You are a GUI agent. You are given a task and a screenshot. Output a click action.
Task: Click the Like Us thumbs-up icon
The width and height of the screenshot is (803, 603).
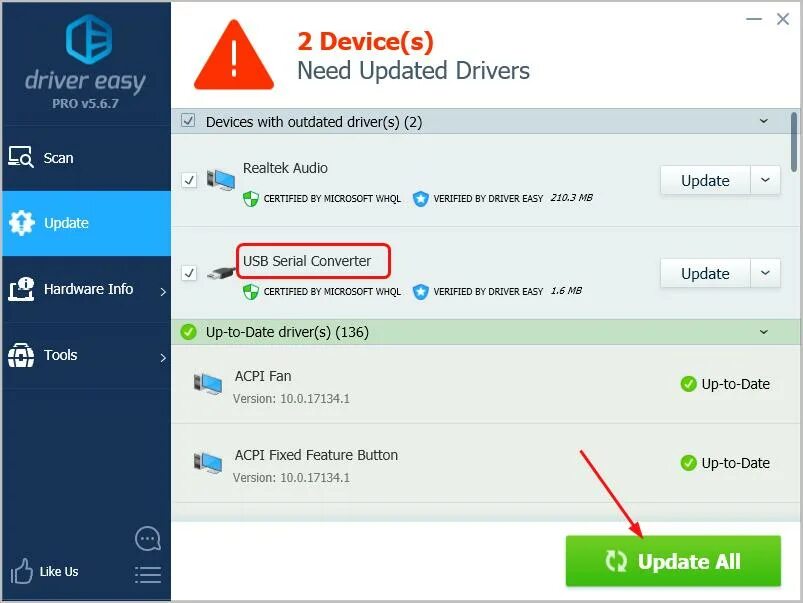click(22, 571)
